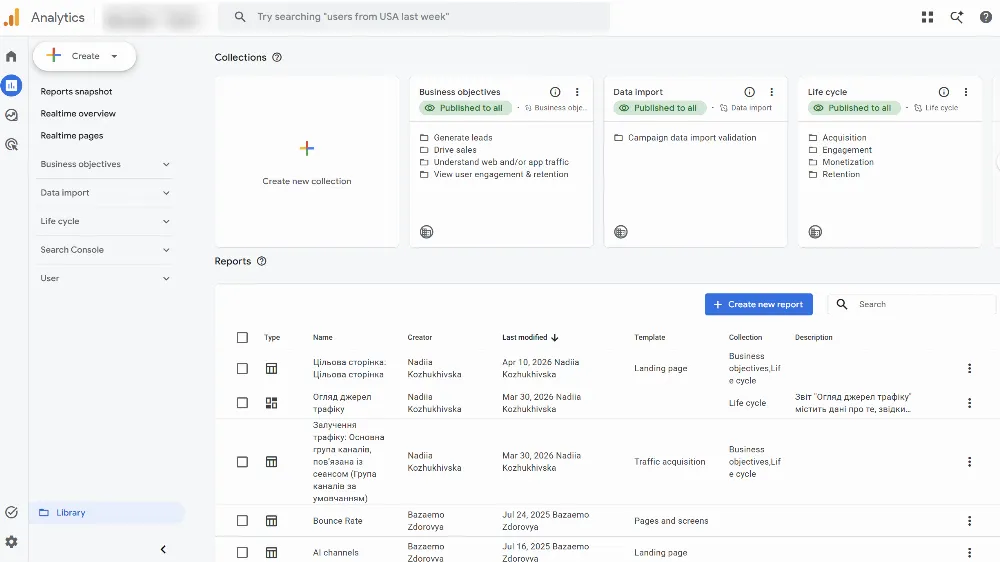This screenshot has height=562, width=1000.
Task: Click globe icon in Data import card
Action: point(621,232)
